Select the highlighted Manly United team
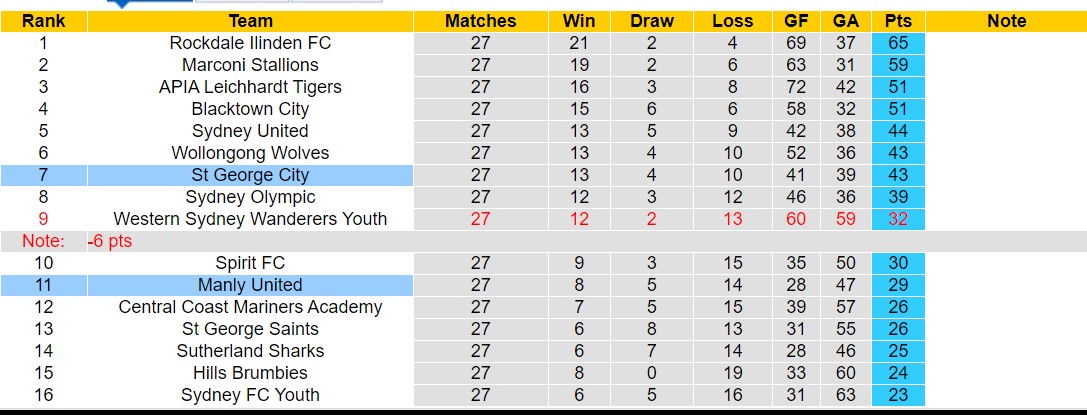Screen dimensions: 1087x415 click(250, 285)
